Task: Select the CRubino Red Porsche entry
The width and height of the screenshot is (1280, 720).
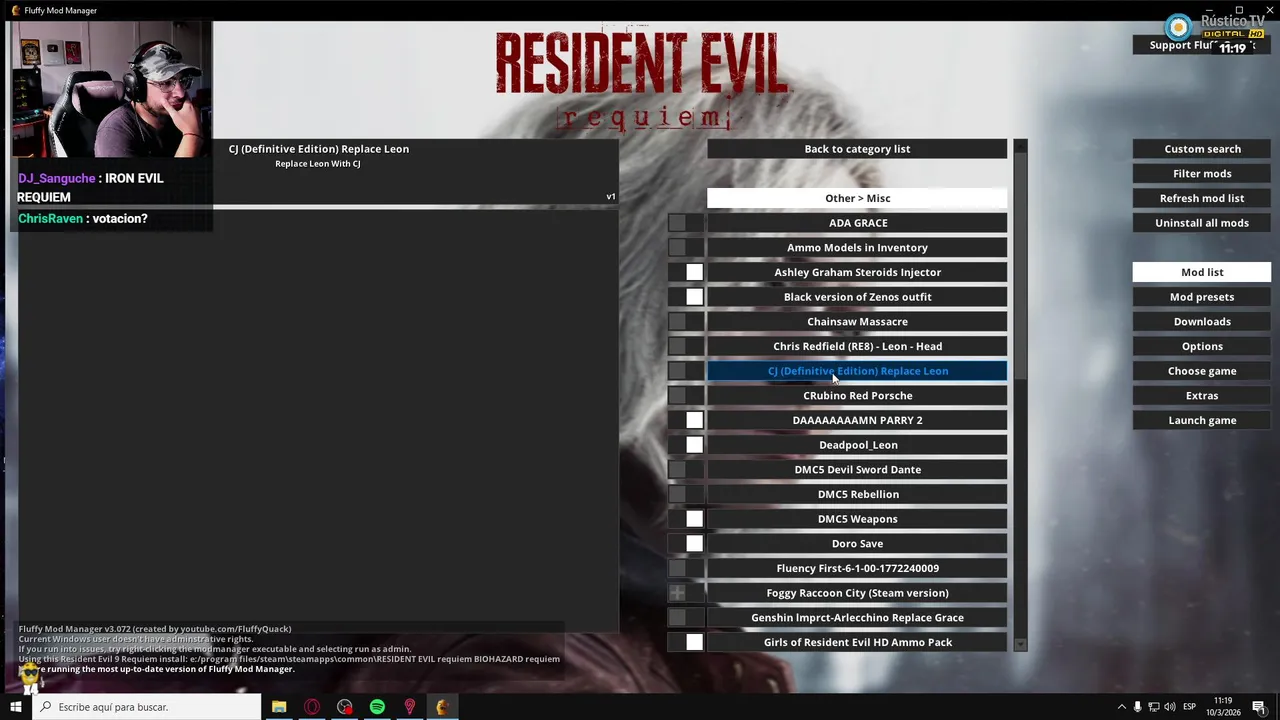Action: [857, 396]
